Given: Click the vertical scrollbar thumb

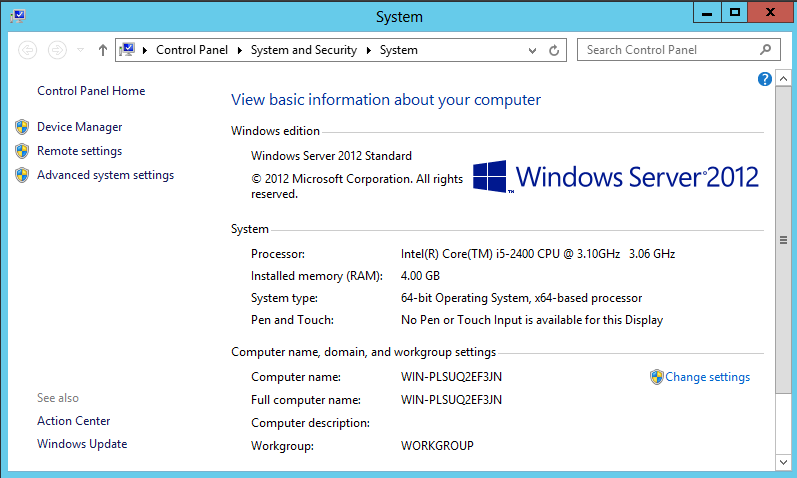Looking at the screenshot, I should point(783,240).
